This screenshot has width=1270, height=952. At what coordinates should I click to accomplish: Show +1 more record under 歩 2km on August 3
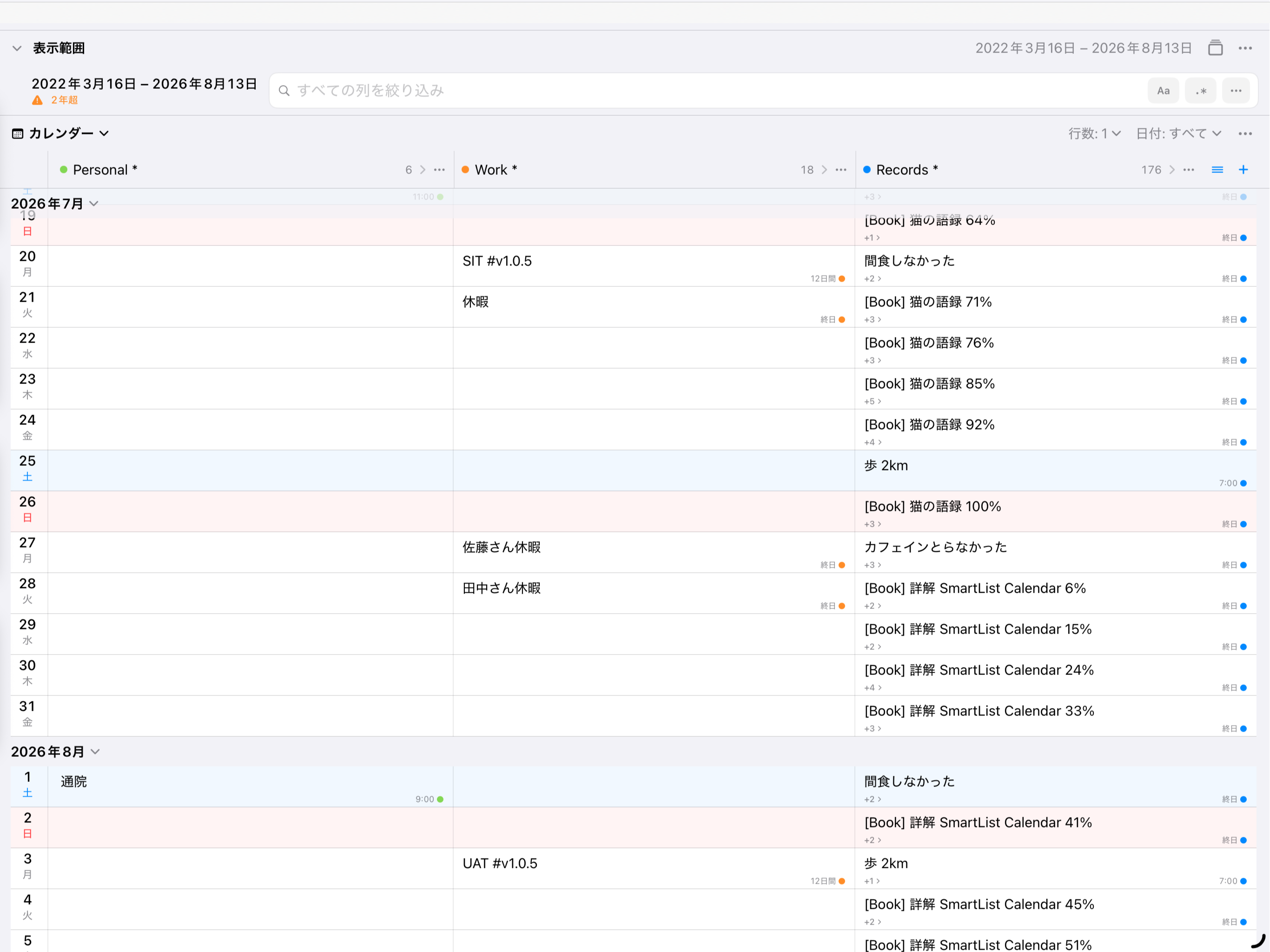pos(872,881)
